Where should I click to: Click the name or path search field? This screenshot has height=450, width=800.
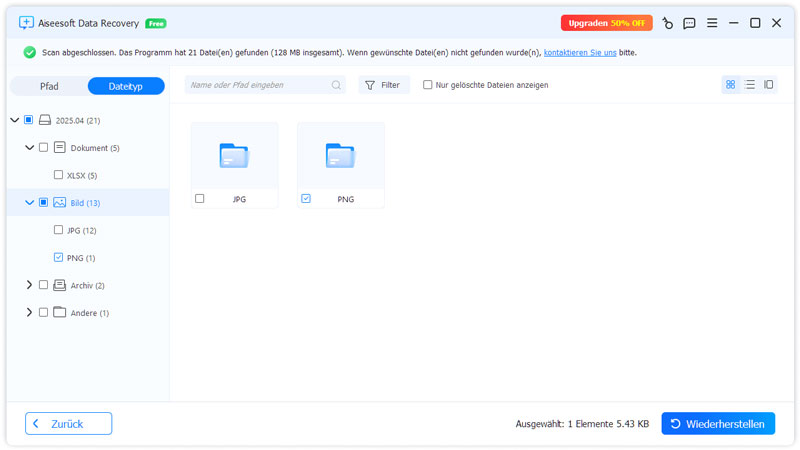pyautogui.click(x=258, y=86)
